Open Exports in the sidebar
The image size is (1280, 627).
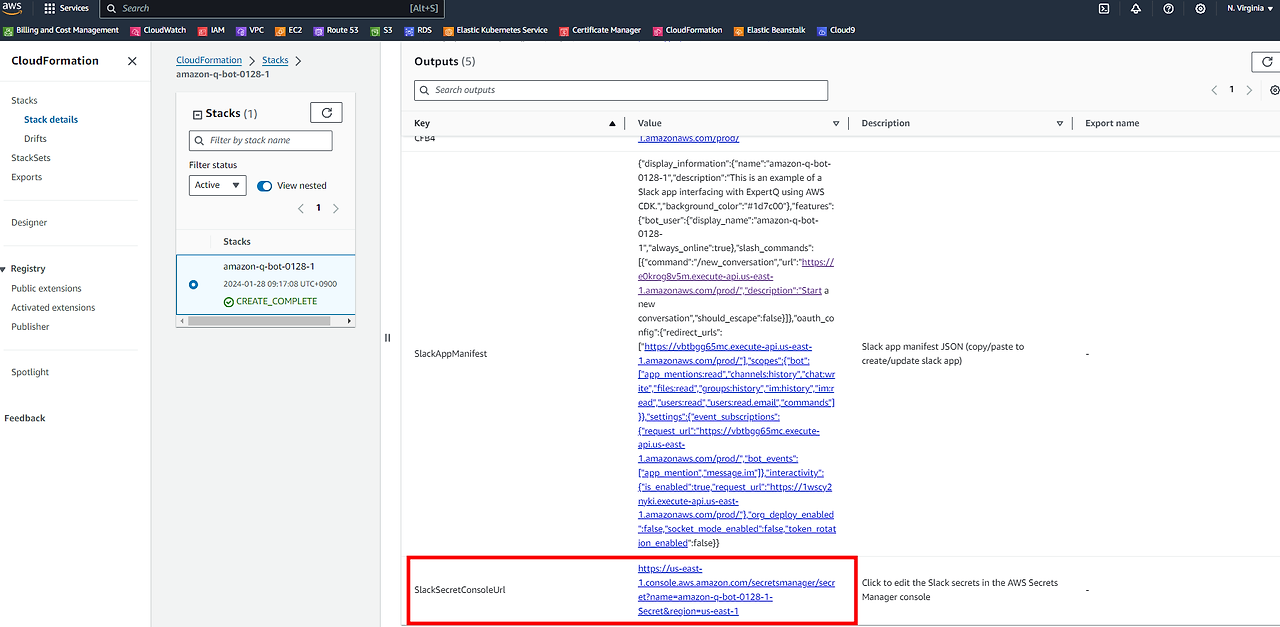coord(27,177)
